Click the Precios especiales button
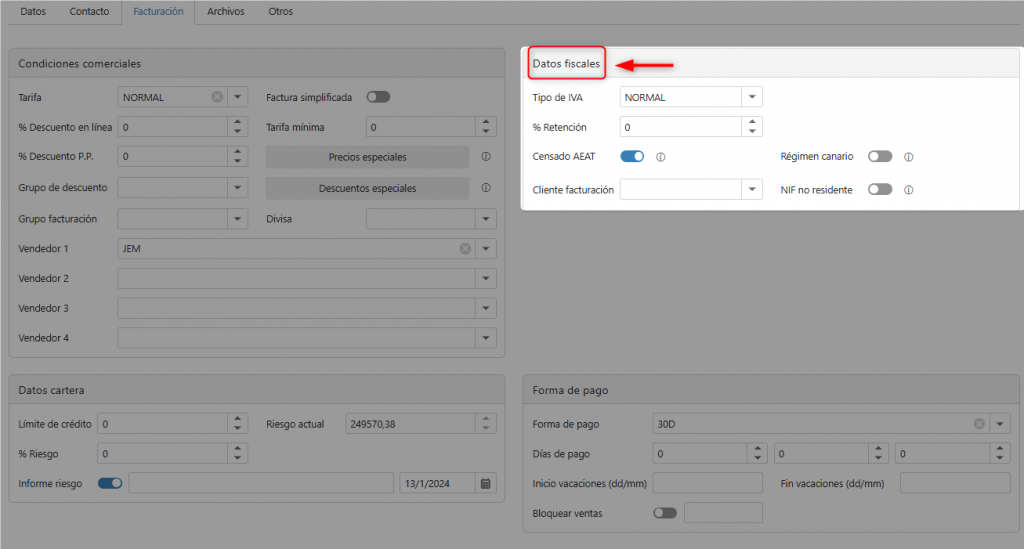This screenshot has width=1024, height=549. [367, 157]
